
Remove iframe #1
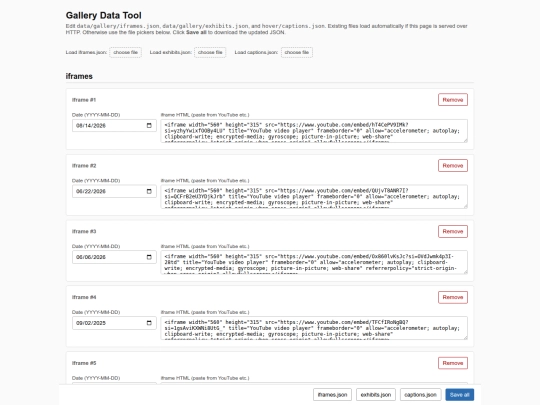[453, 100]
